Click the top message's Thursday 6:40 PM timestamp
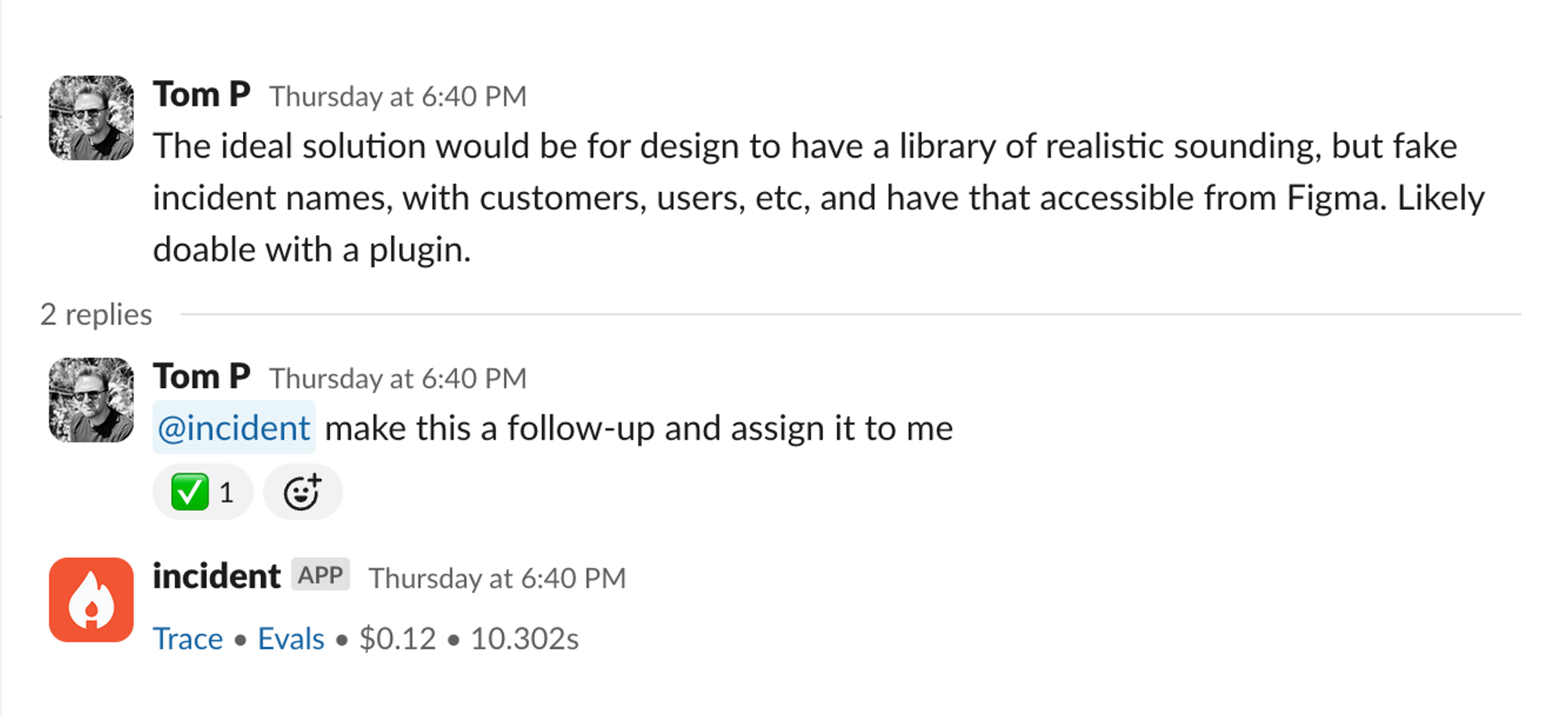 [398, 96]
